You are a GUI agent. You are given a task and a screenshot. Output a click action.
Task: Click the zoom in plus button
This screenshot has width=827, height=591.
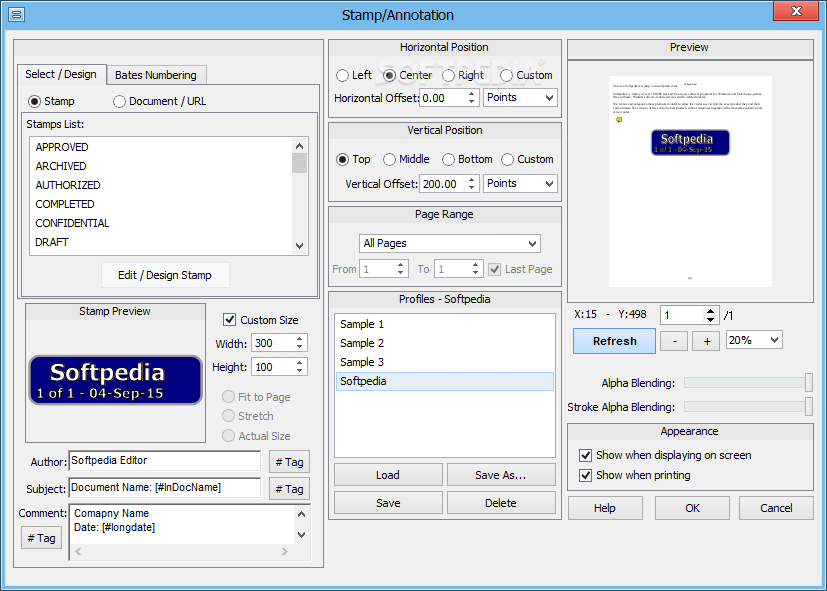707,341
